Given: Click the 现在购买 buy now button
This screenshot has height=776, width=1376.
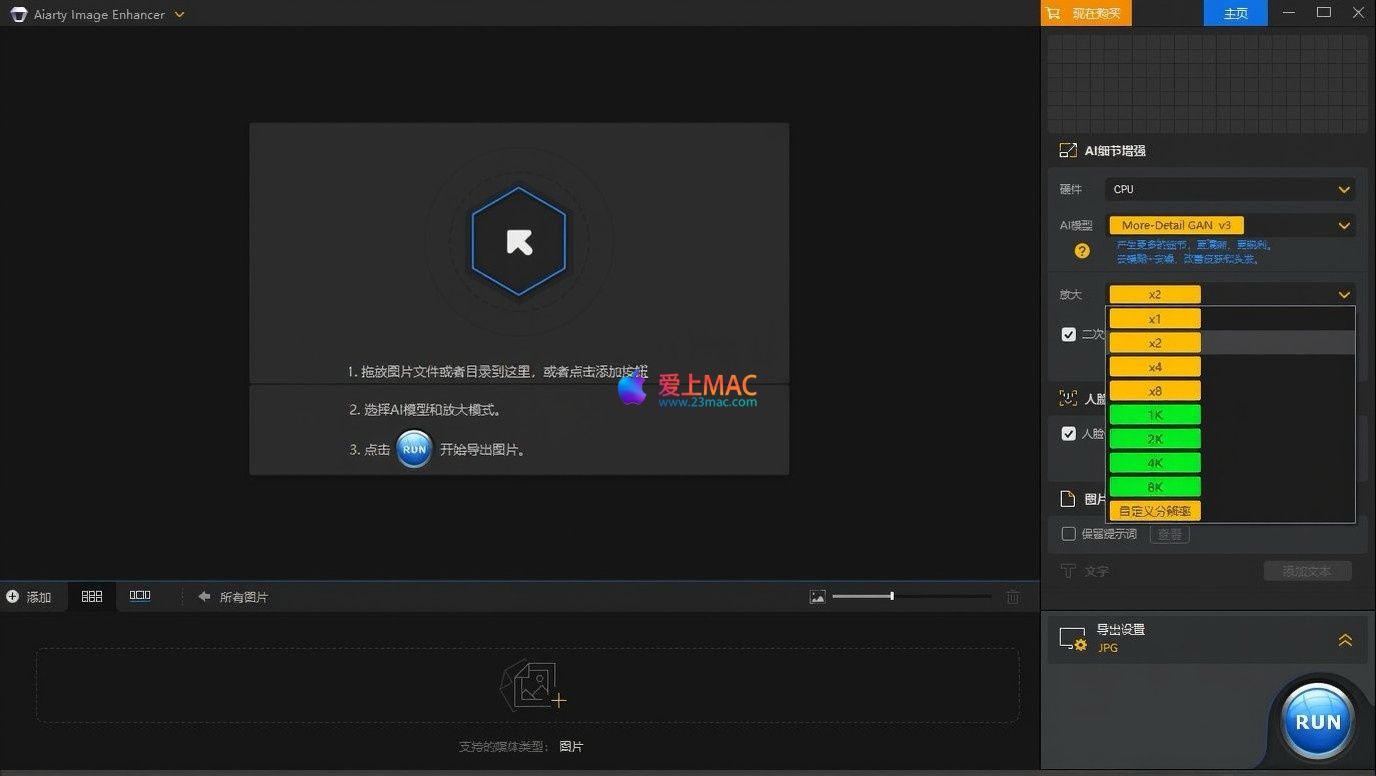Looking at the screenshot, I should [1087, 13].
